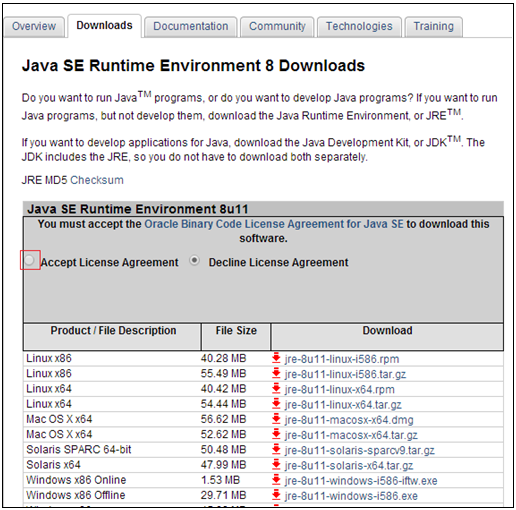Select Accept License Agreement radio button

click(29, 260)
